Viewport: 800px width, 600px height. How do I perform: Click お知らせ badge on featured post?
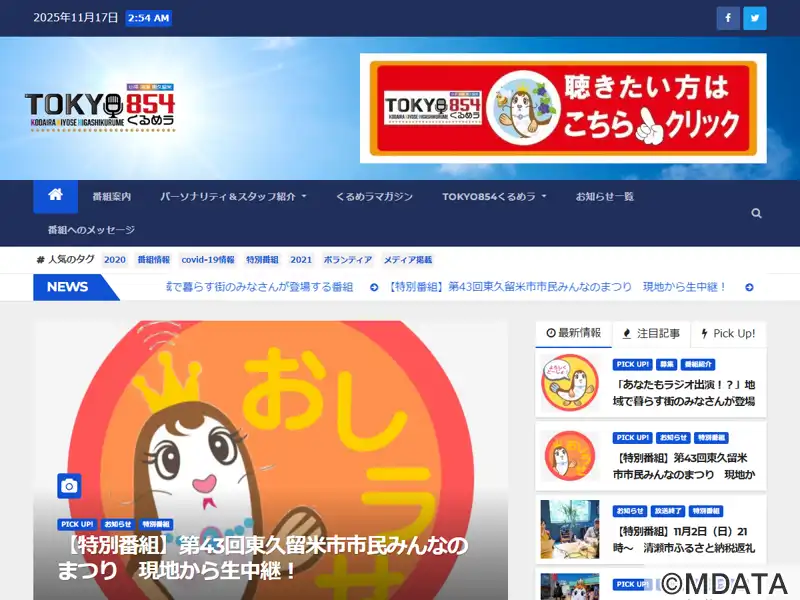coord(118,524)
